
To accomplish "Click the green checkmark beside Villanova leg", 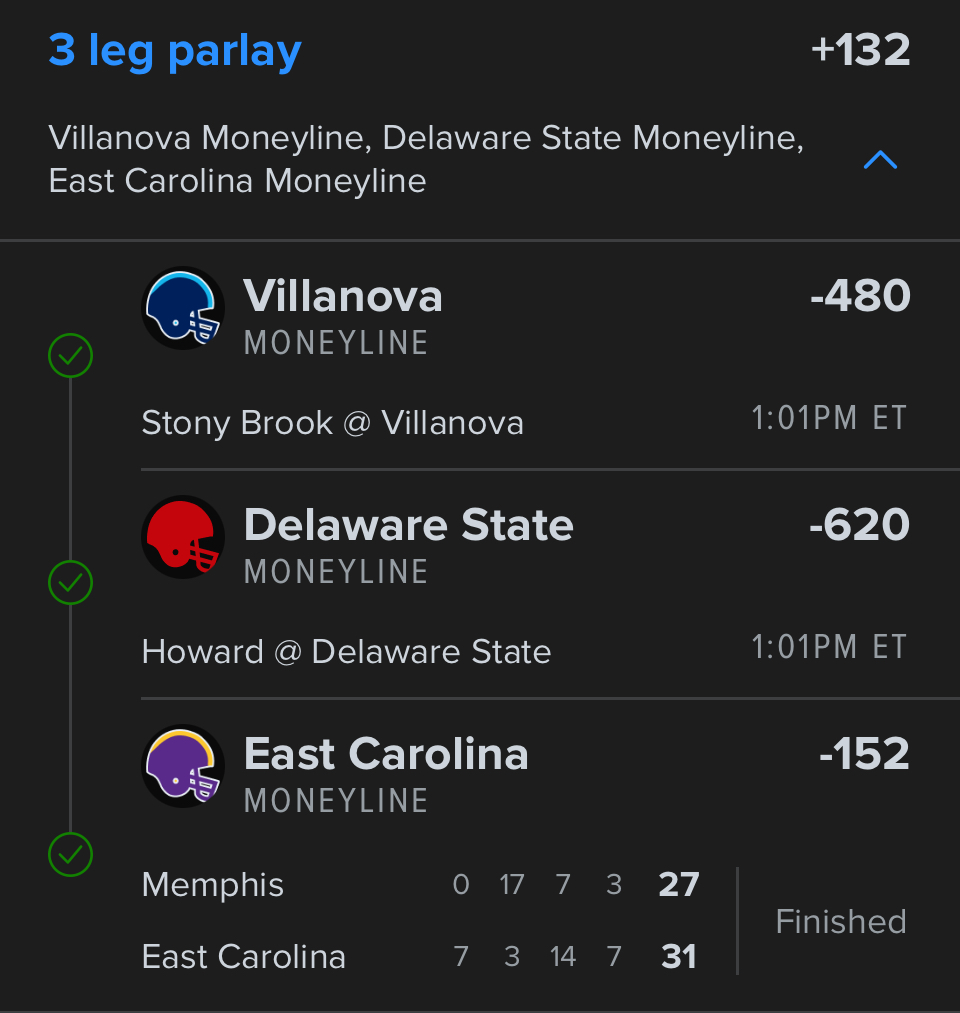I will (x=71, y=355).
